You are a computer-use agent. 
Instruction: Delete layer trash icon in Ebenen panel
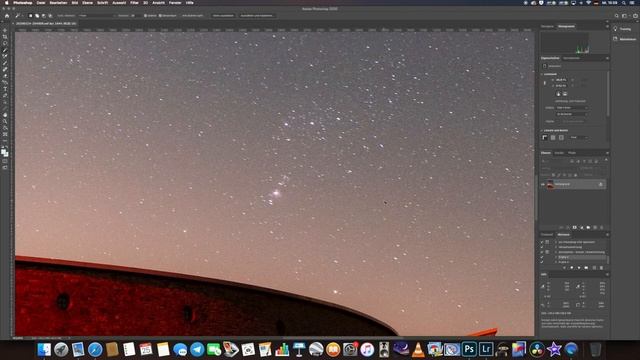tap(601, 227)
